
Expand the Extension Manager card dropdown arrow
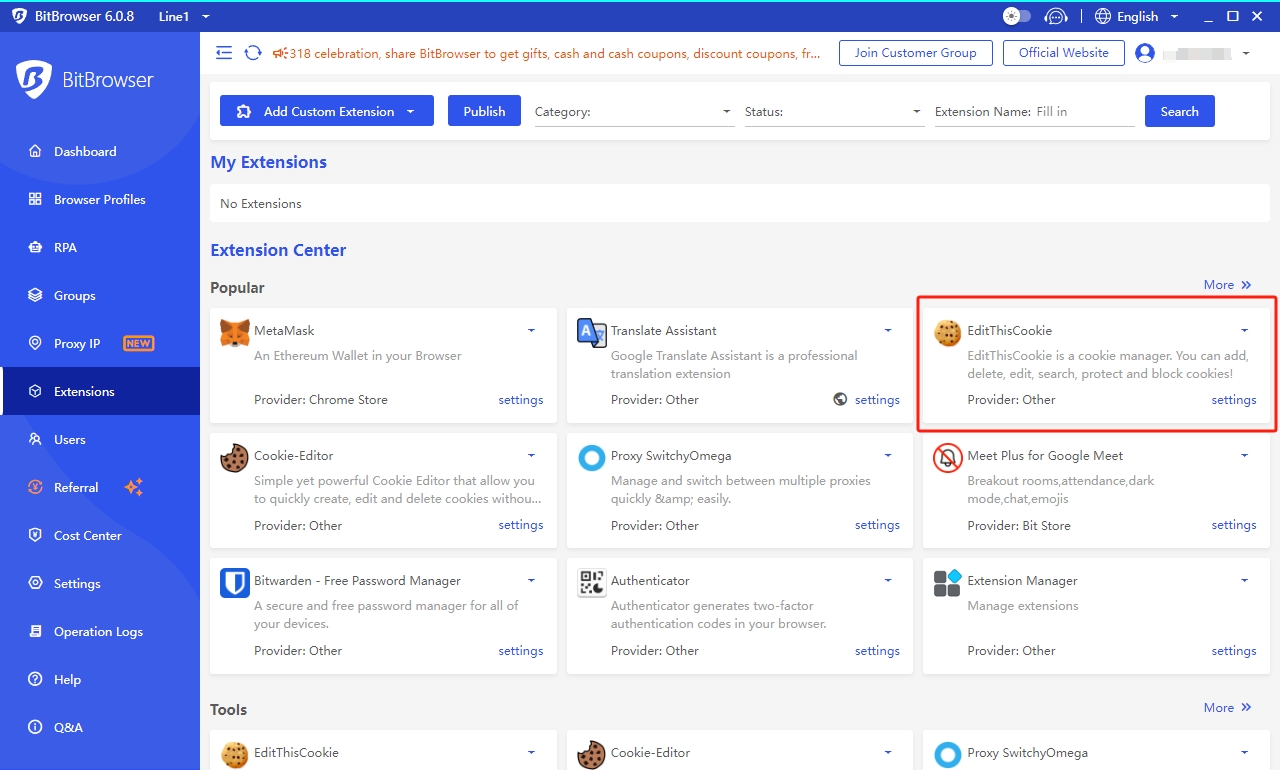1244,580
